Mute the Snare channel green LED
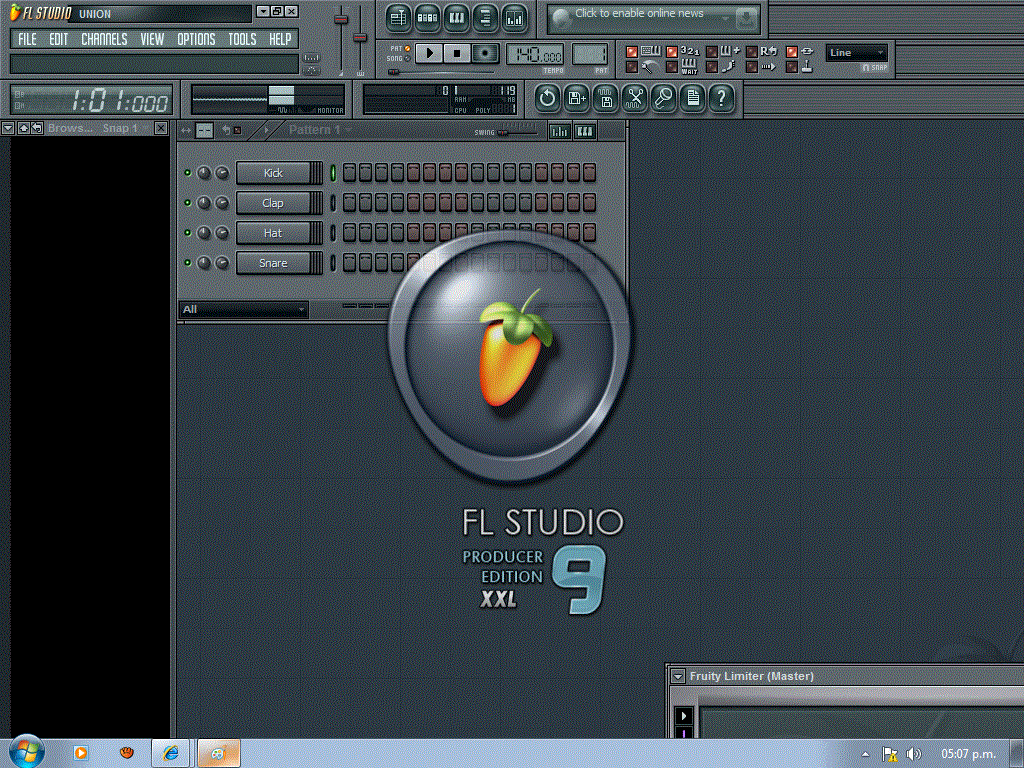The image size is (1024, 768). tap(187, 263)
